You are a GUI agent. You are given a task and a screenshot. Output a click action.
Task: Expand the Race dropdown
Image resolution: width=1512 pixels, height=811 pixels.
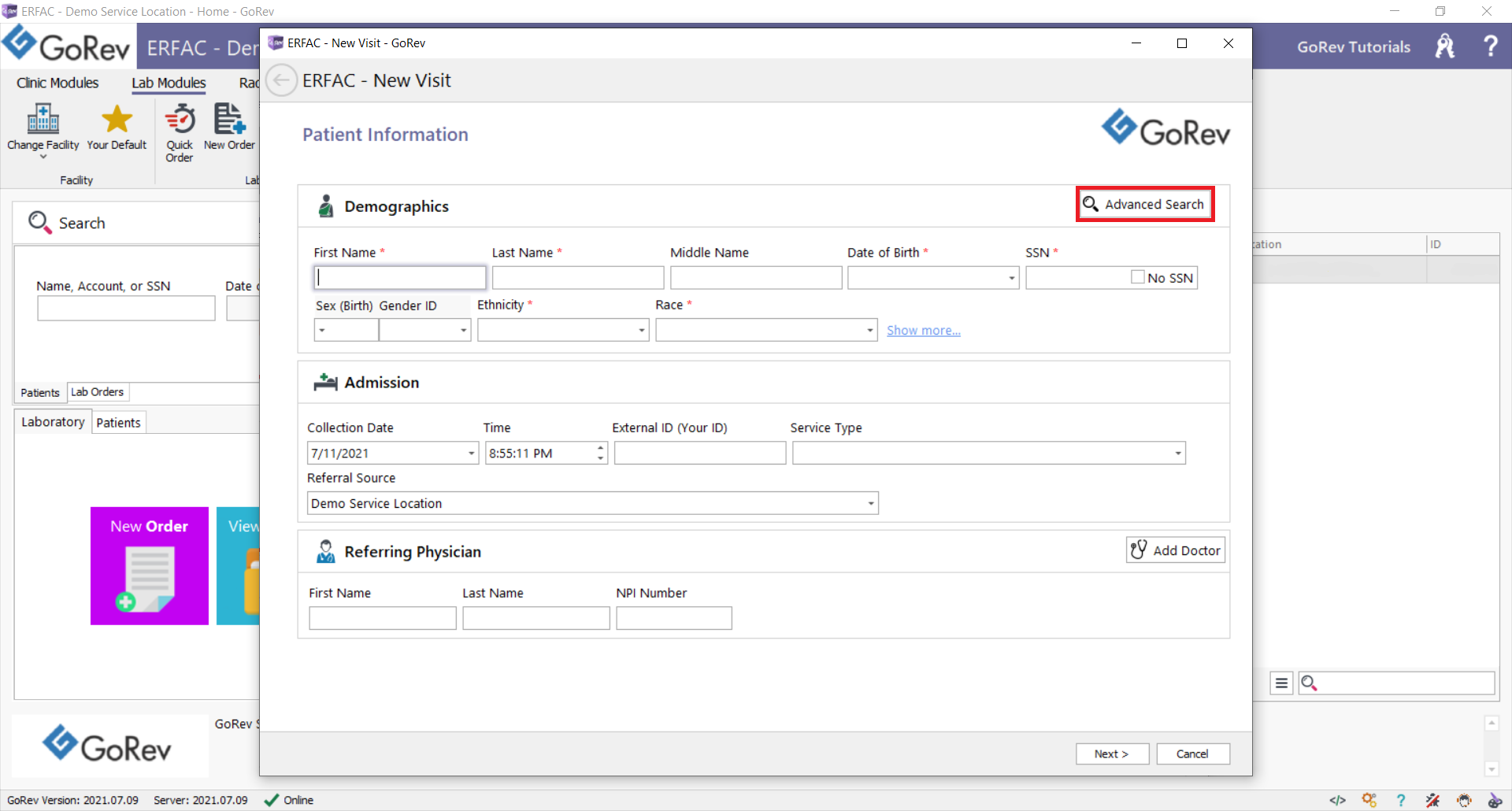coord(869,330)
